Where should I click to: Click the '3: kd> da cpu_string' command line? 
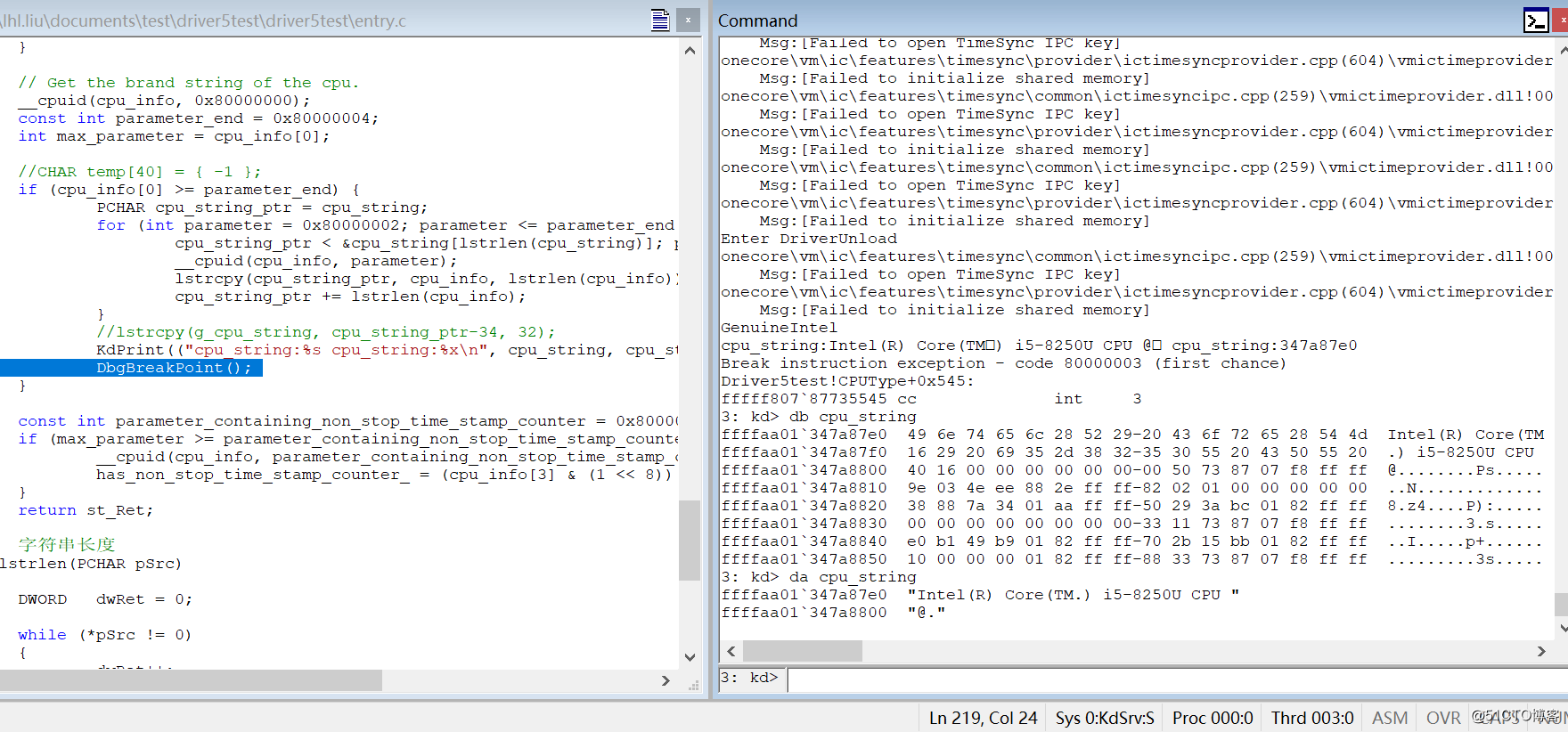pyautogui.click(x=819, y=577)
